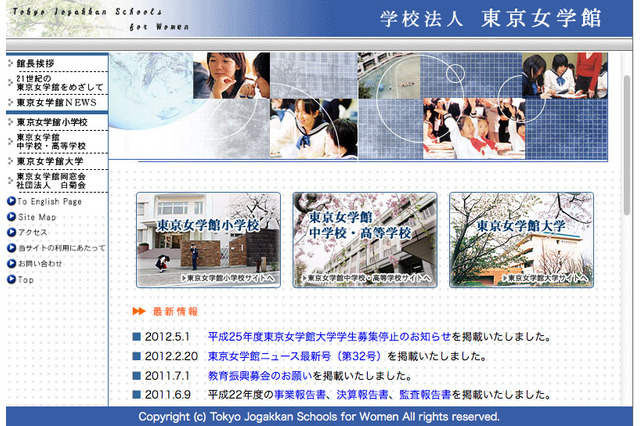The image size is (640, 426).
Task: Click the blue arrow icon beside アクセス
Action: point(11,232)
